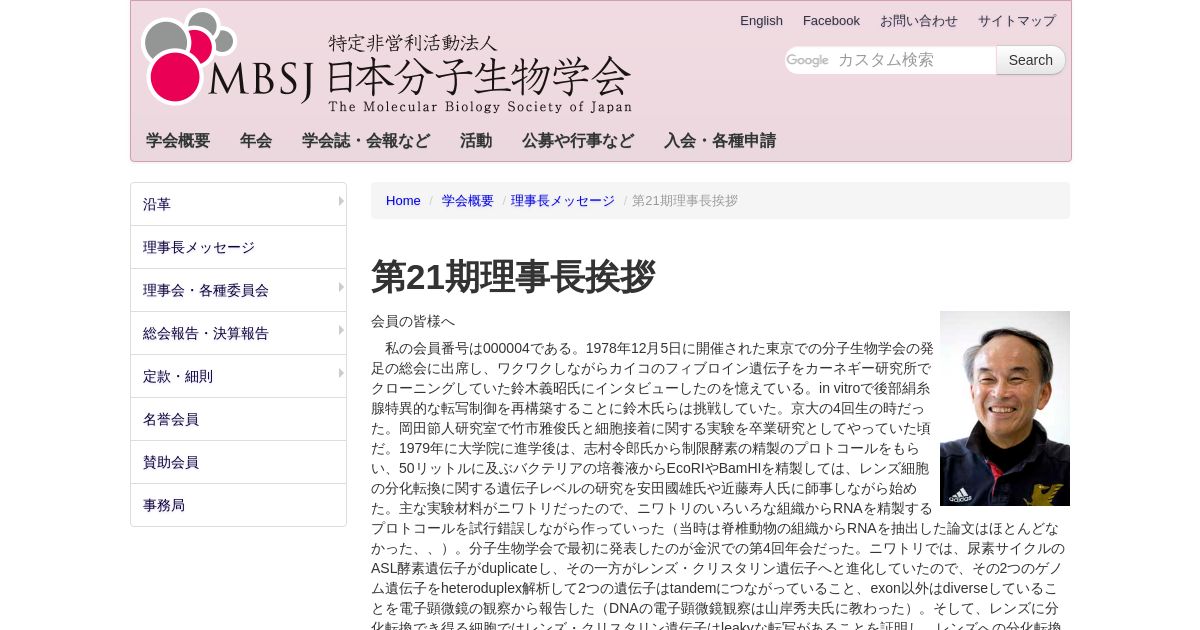Screen dimensions: 1200x630
Task: Open 公募や行事など menu
Action: click(x=578, y=141)
